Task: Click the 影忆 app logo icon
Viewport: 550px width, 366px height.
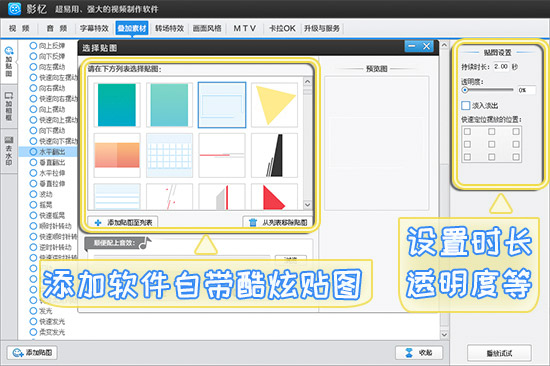Action: coord(14,9)
